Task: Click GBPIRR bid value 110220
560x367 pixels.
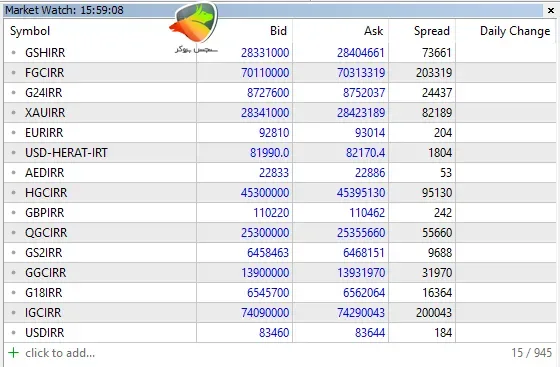Action: coord(271,213)
